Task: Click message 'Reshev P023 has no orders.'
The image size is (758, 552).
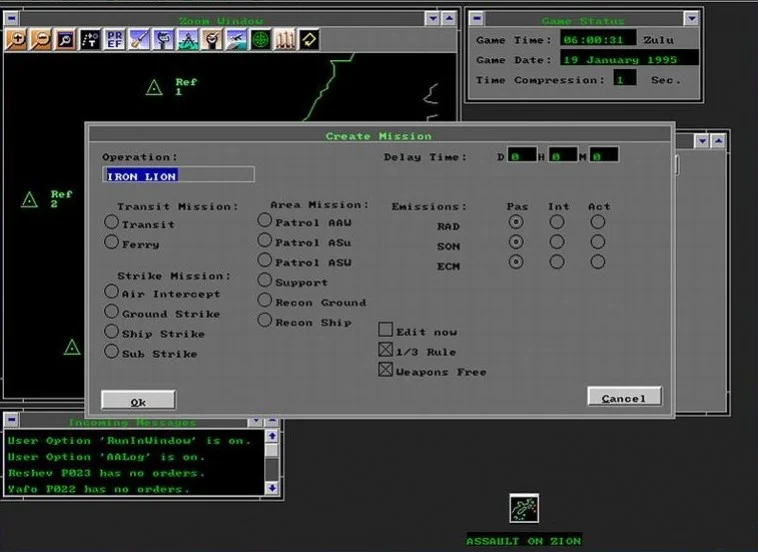Action: 106,473
